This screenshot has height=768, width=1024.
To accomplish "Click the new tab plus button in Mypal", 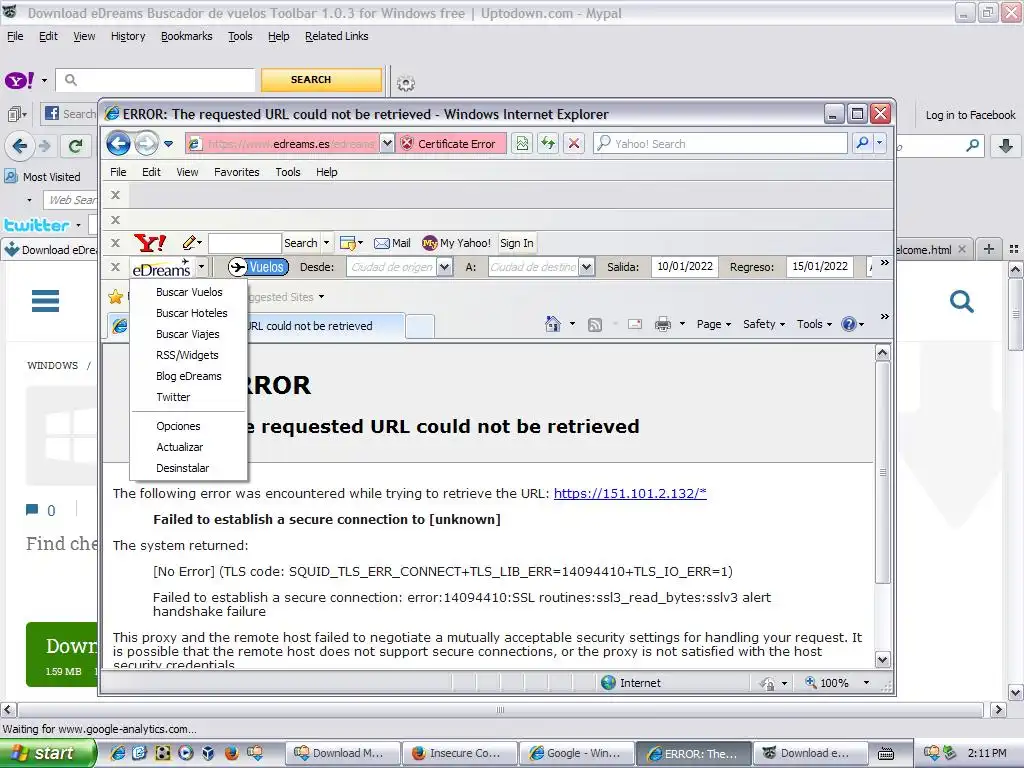I will (989, 249).
